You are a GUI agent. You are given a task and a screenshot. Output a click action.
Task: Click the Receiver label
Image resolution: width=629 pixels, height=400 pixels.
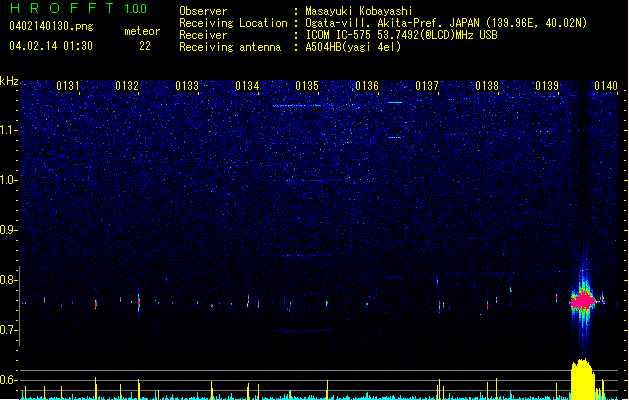pos(203,35)
